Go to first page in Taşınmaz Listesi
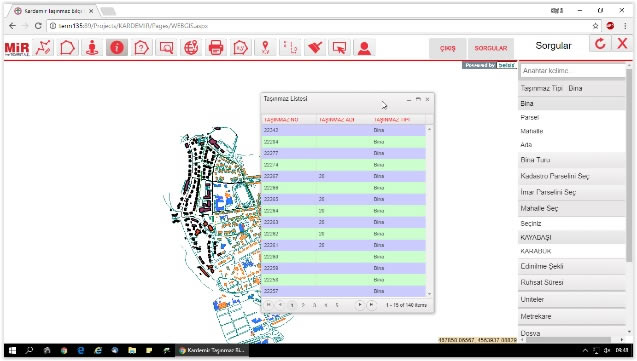Viewport: 637px width, 361px height. coord(269,305)
